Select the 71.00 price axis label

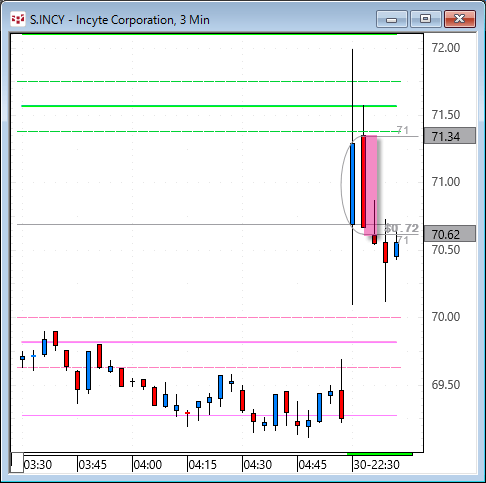(x=446, y=182)
